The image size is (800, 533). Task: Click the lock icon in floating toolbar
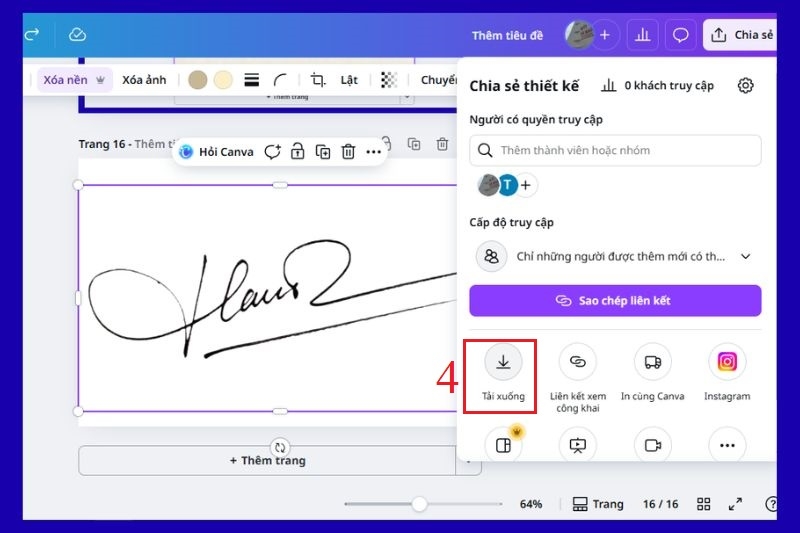297,151
